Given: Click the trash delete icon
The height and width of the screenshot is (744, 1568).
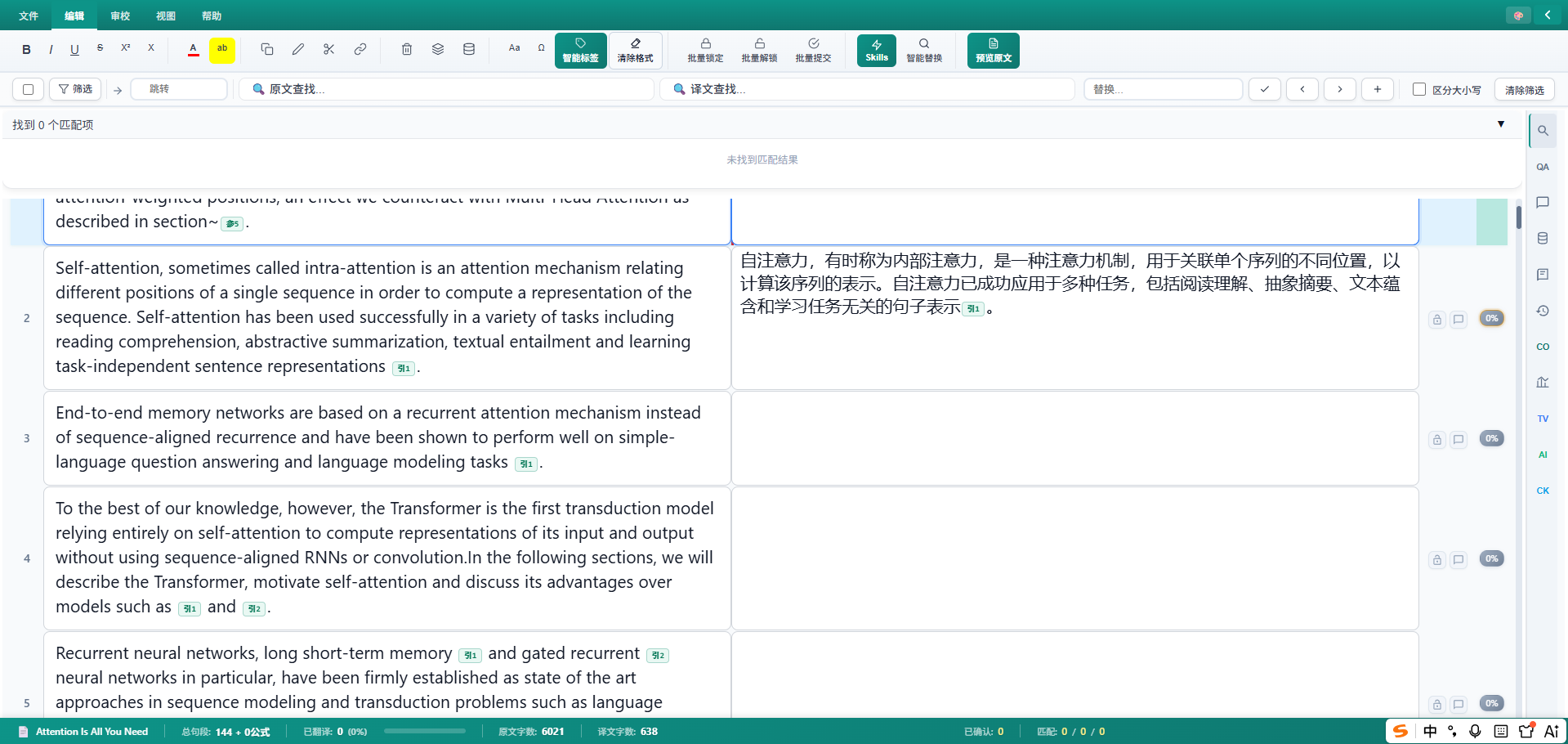Looking at the screenshot, I should click(x=407, y=49).
